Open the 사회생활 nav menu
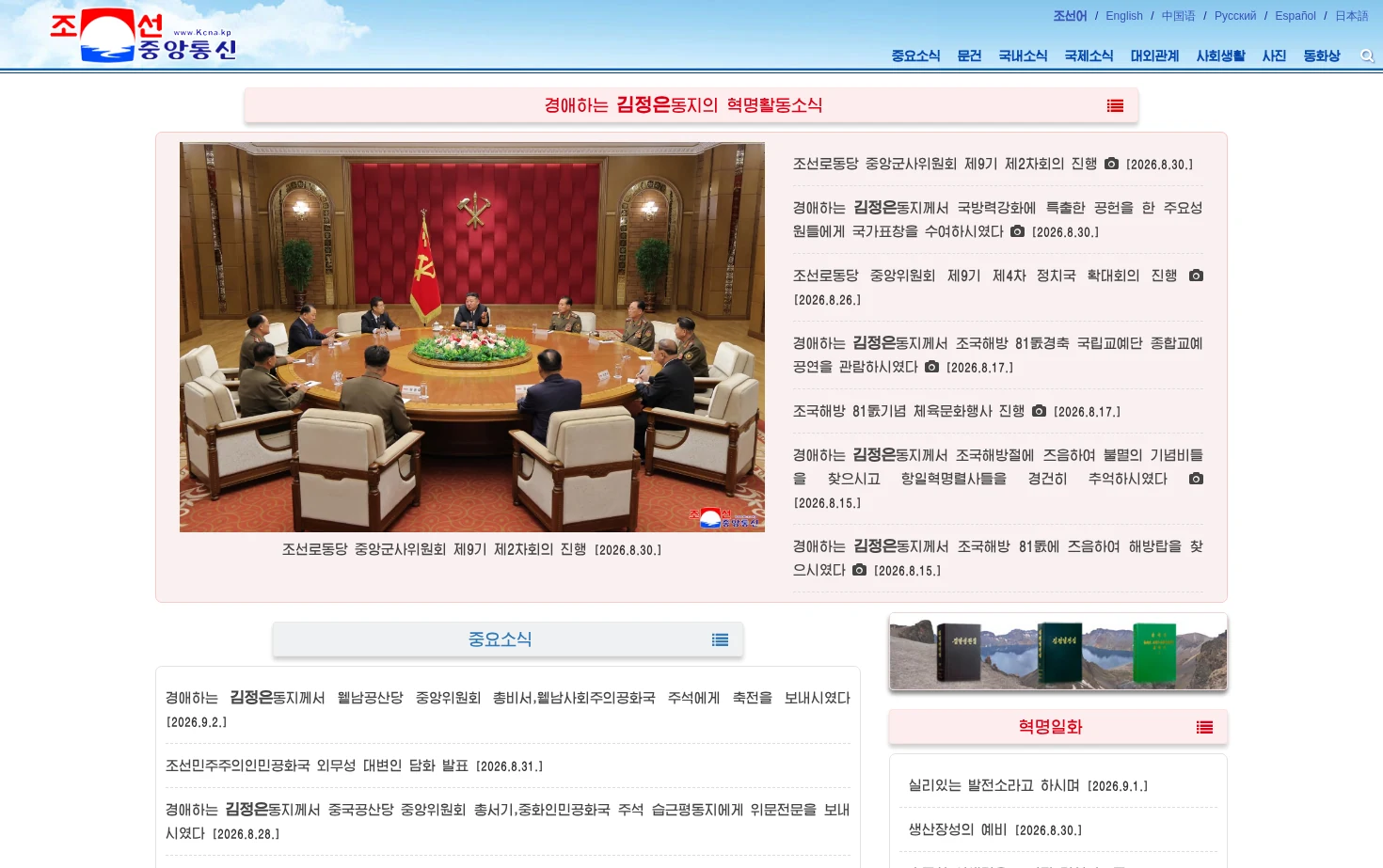 click(1220, 56)
